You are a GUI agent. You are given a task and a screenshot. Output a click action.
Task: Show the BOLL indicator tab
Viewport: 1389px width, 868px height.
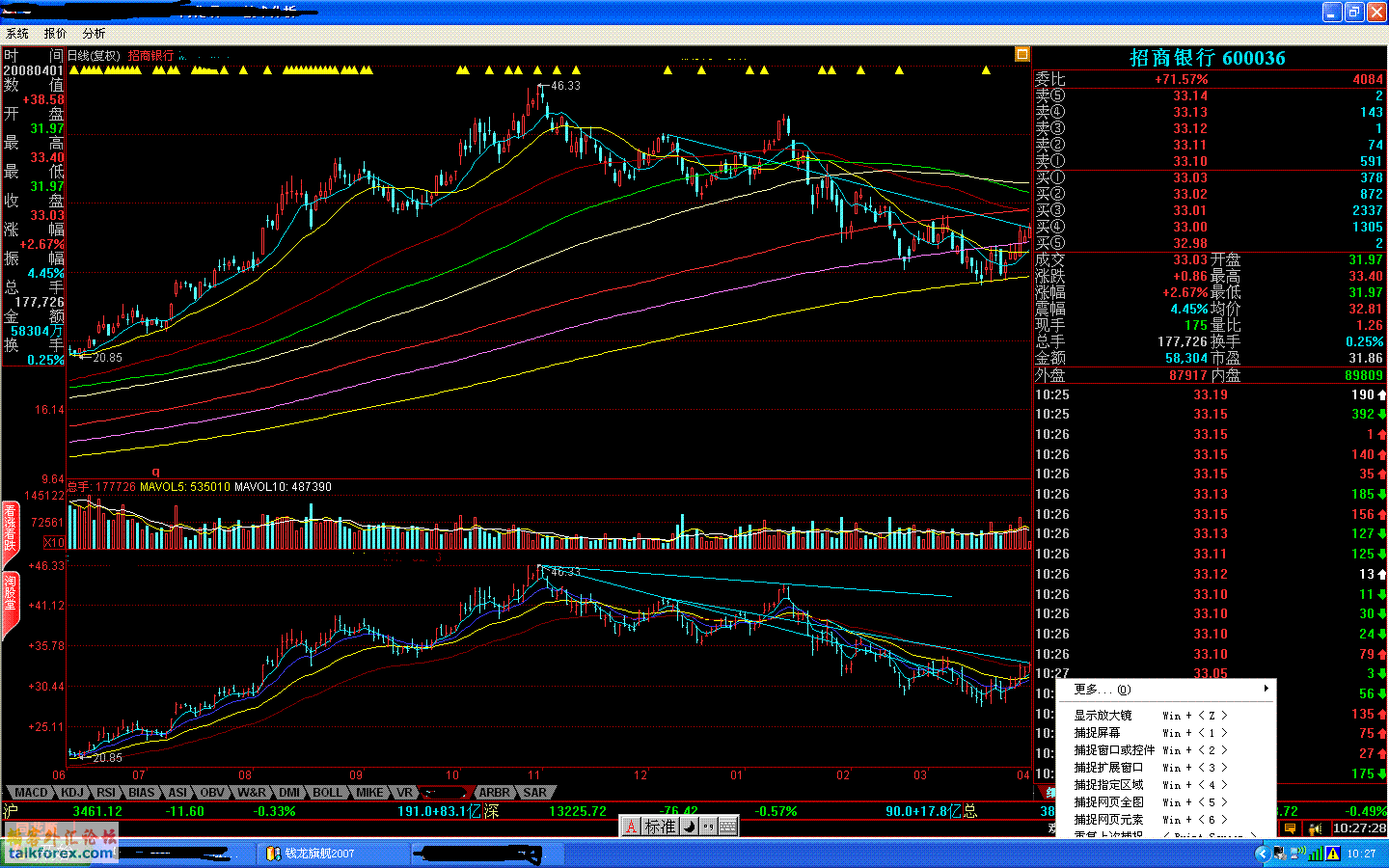[327, 793]
